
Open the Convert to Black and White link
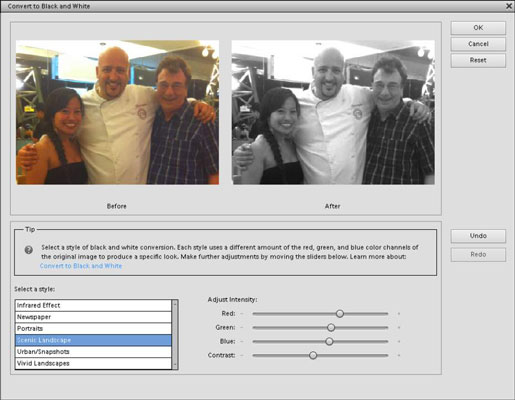tap(81, 266)
